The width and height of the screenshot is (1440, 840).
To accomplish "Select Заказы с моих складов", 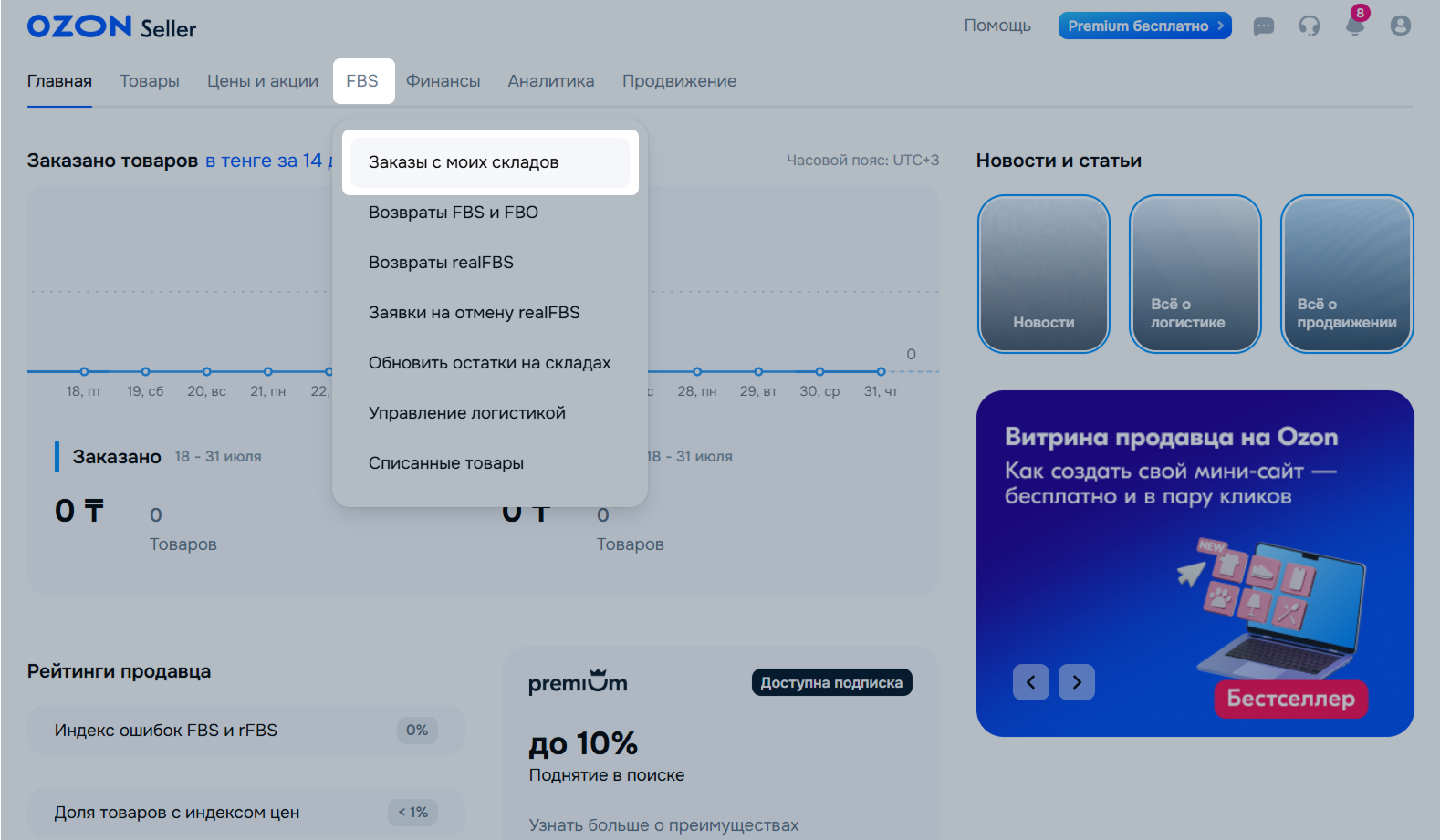I will pos(490,162).
